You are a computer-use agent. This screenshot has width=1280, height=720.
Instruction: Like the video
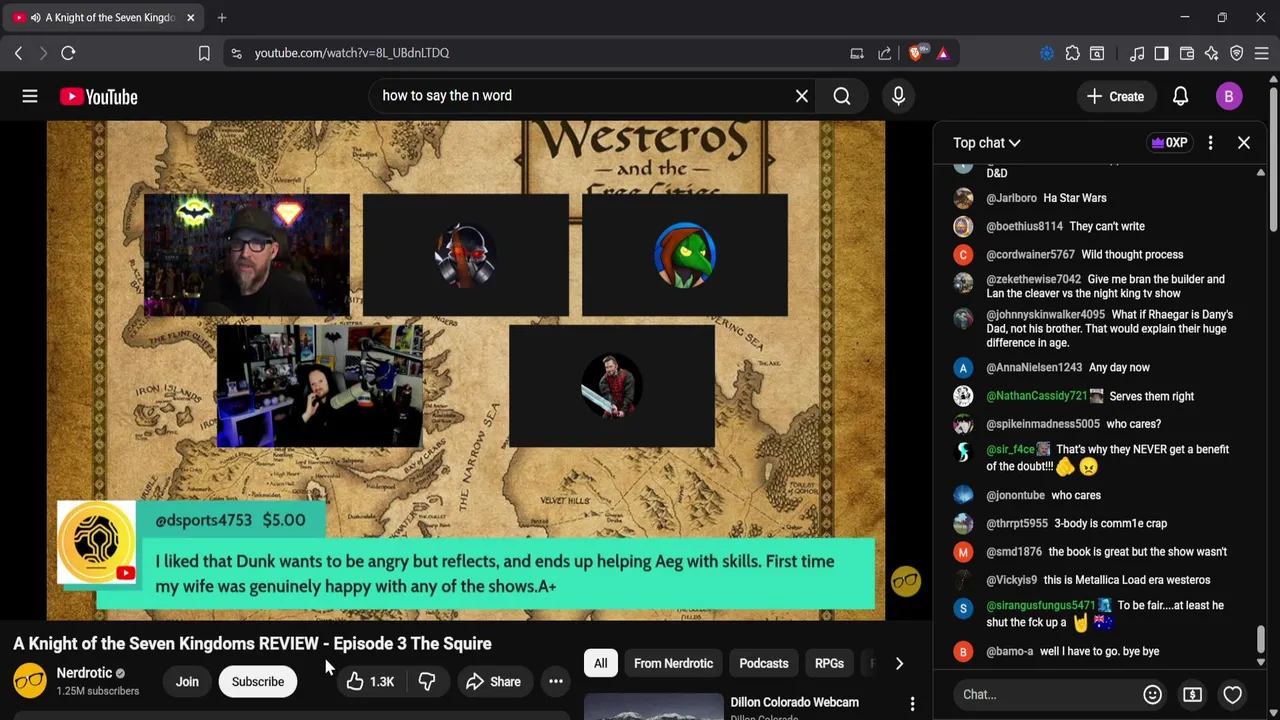pyautogui.click(x=370, y=682)
